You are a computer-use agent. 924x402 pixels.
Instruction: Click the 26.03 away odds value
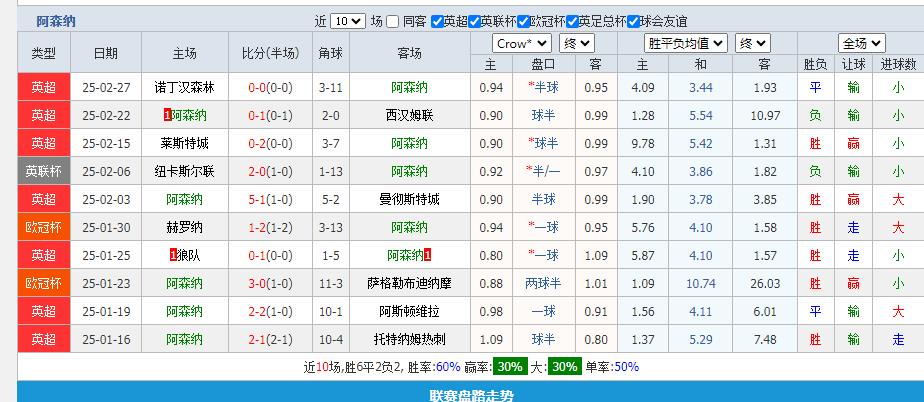tap(765, 284)
